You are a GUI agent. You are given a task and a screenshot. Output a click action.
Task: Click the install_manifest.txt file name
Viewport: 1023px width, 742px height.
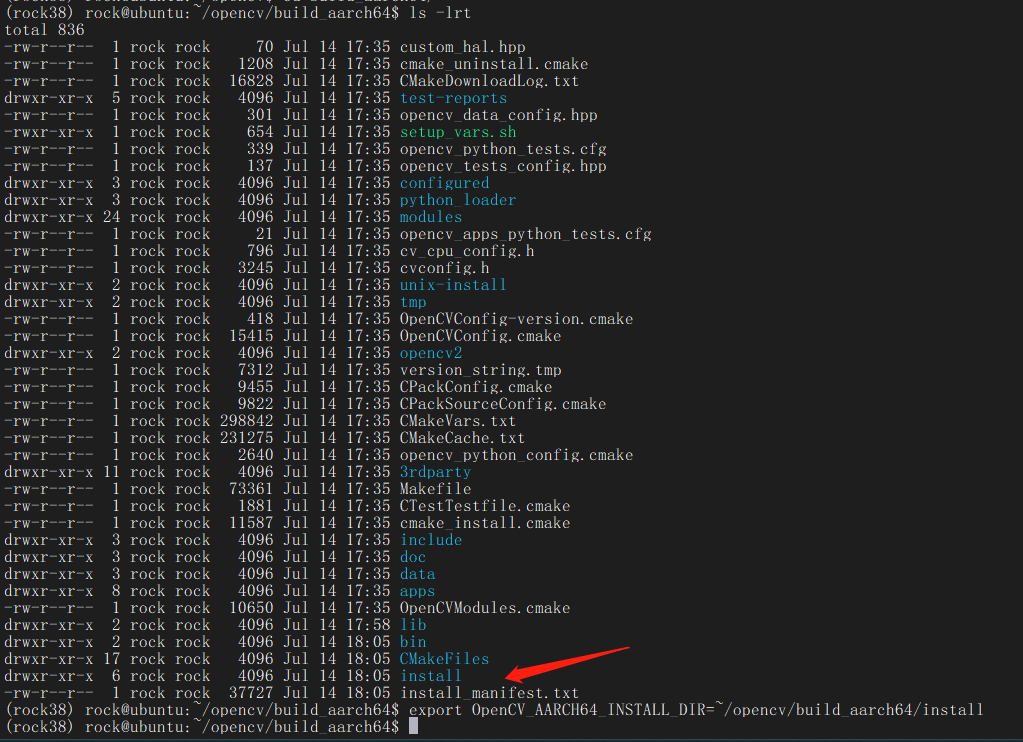[489, 692]
